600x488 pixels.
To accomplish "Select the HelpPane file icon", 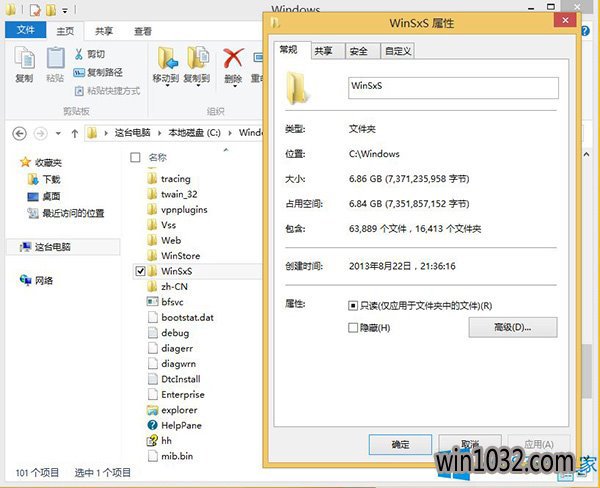I will (151, 425).
